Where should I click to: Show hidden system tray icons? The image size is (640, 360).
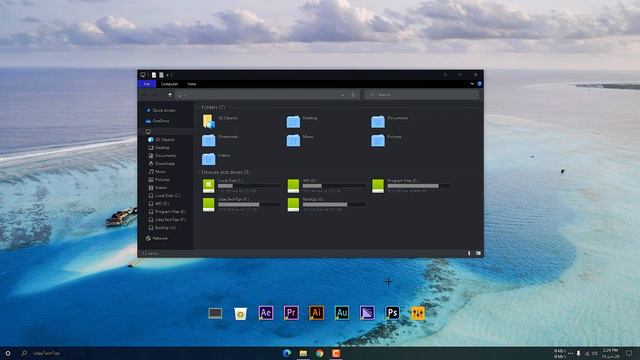coord(570,353)
